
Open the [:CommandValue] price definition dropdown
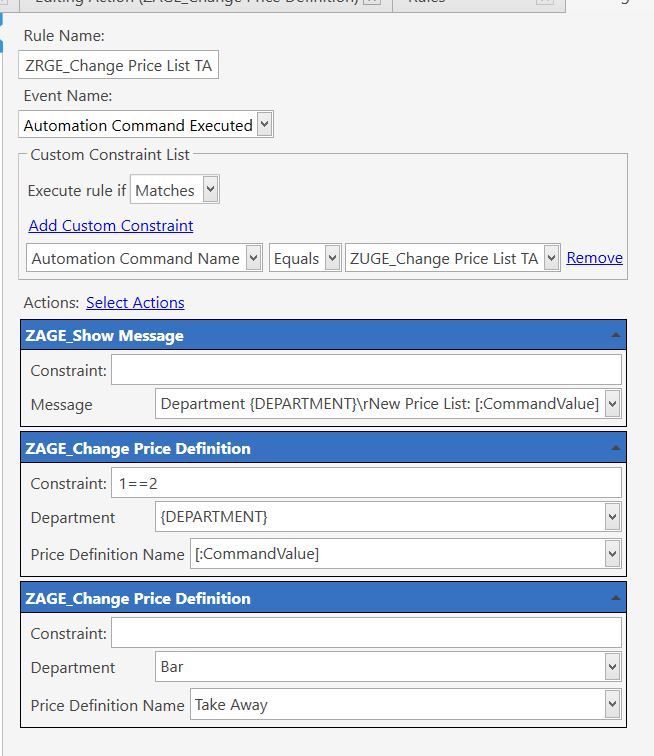(x=613, y=554)
